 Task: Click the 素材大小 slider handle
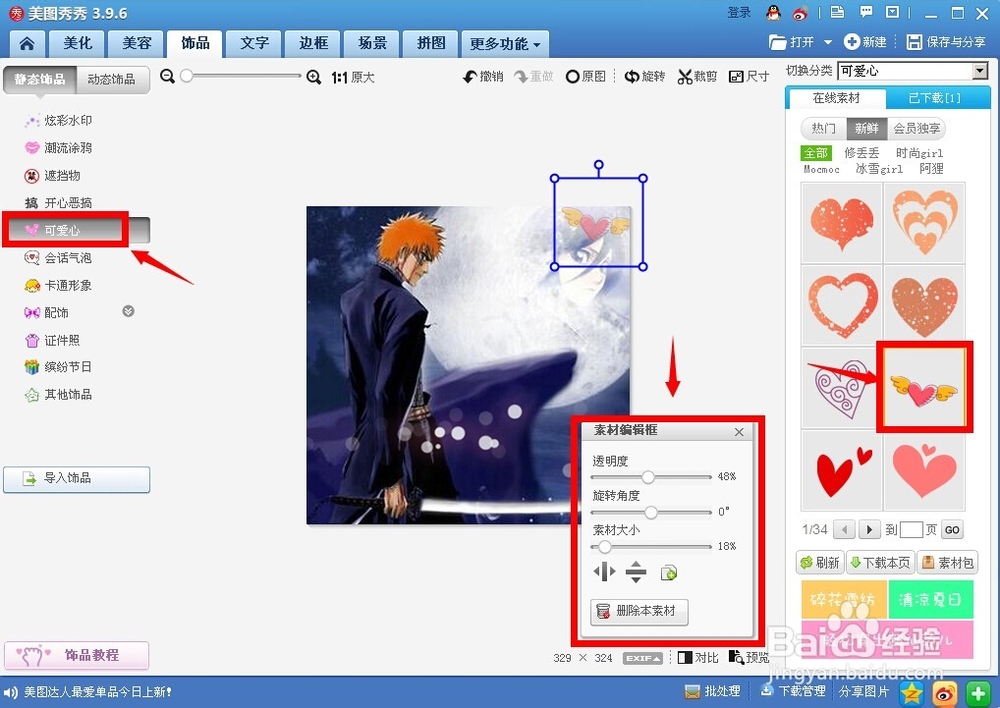pos(605,546)
